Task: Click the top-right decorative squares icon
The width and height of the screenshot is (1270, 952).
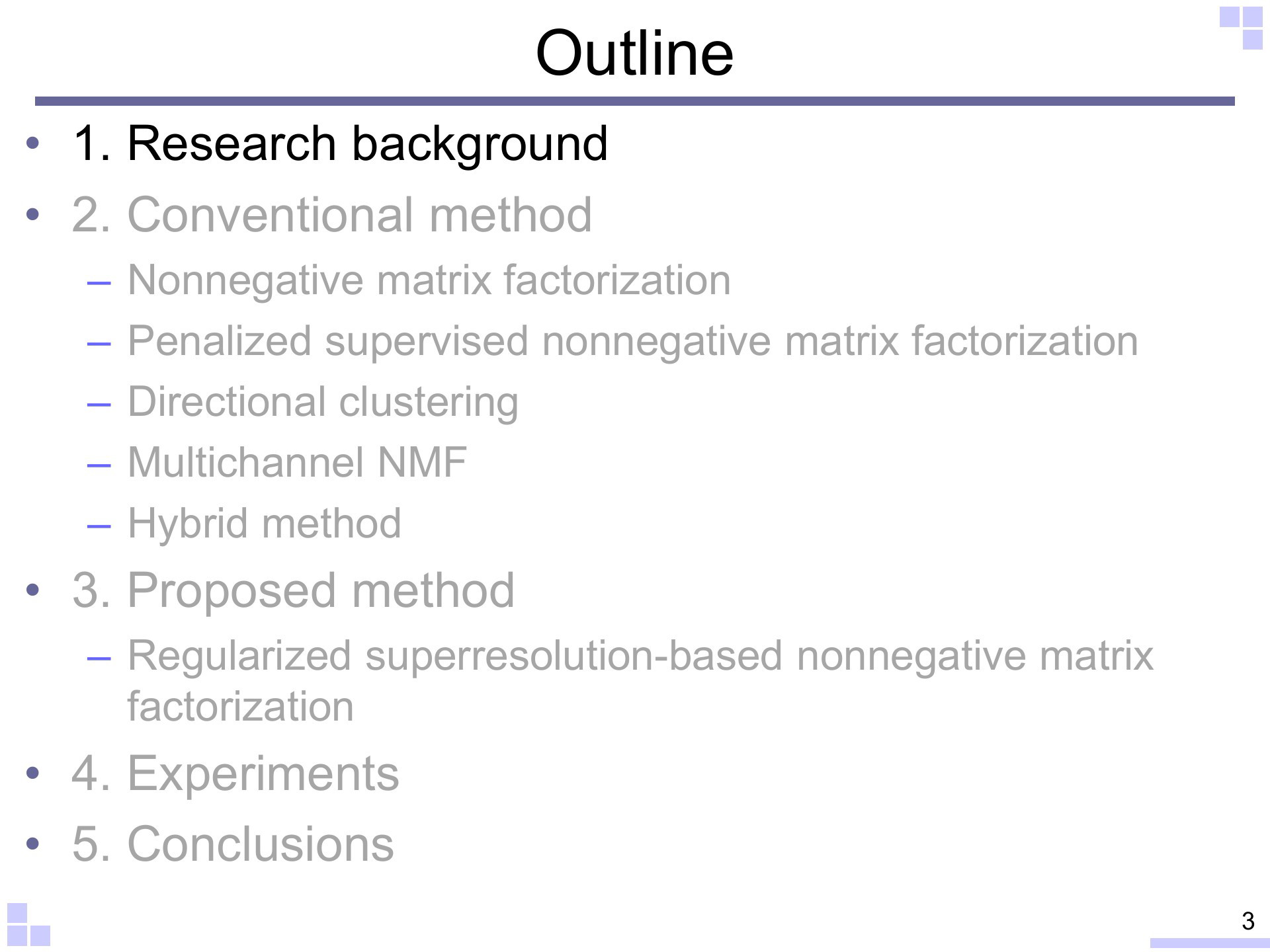Action: point(1242,28)
